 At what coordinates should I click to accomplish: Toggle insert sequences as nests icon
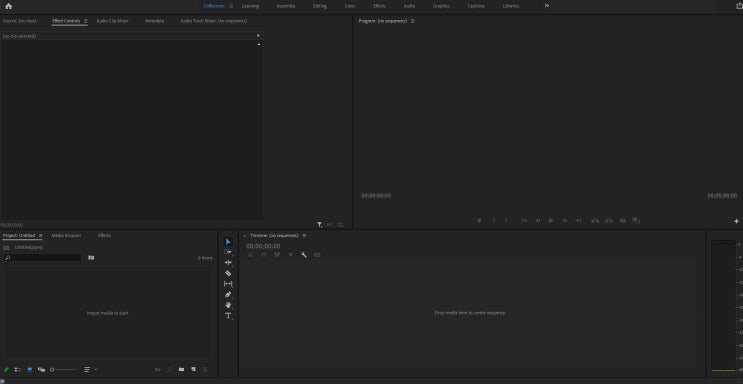tap(251, 255)
